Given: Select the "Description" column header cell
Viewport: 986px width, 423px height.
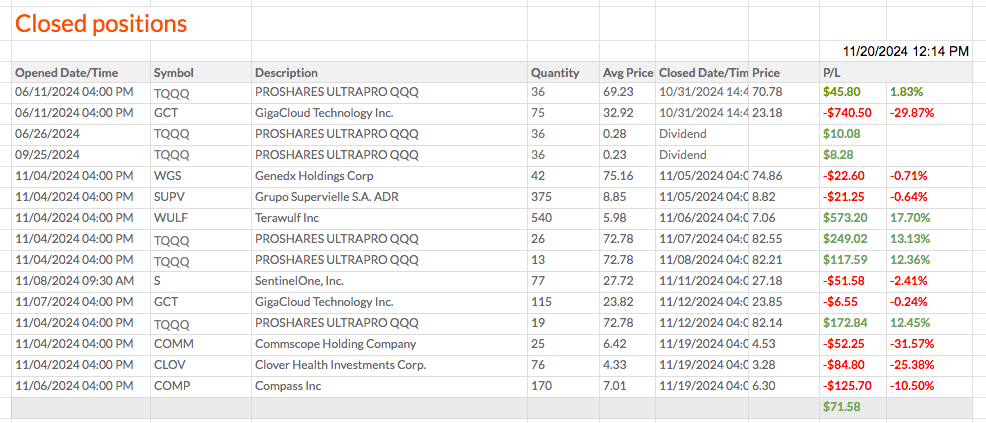Looking at the screenshot, I should (x=287, y=72).
